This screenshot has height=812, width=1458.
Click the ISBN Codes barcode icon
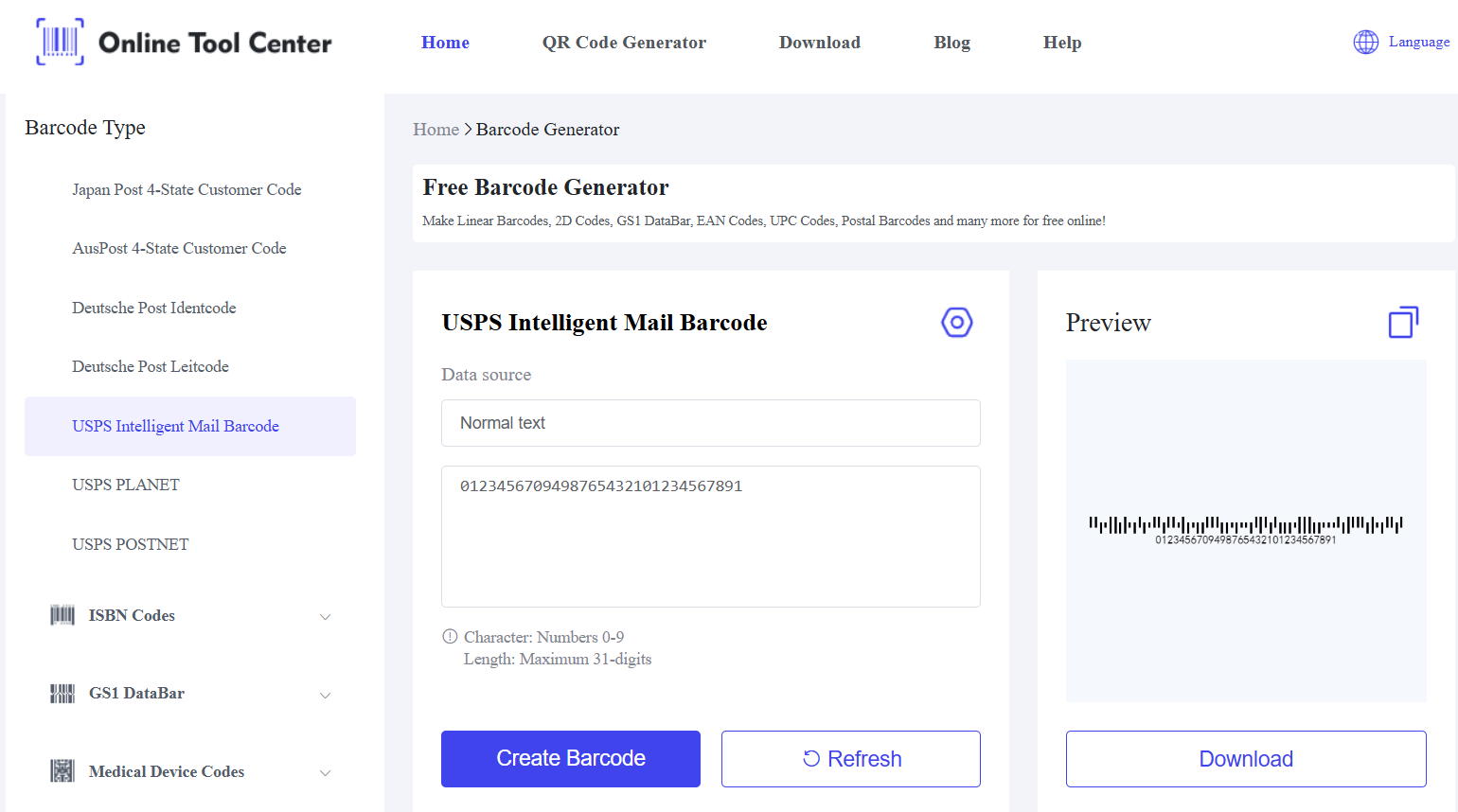coord(62,615)
